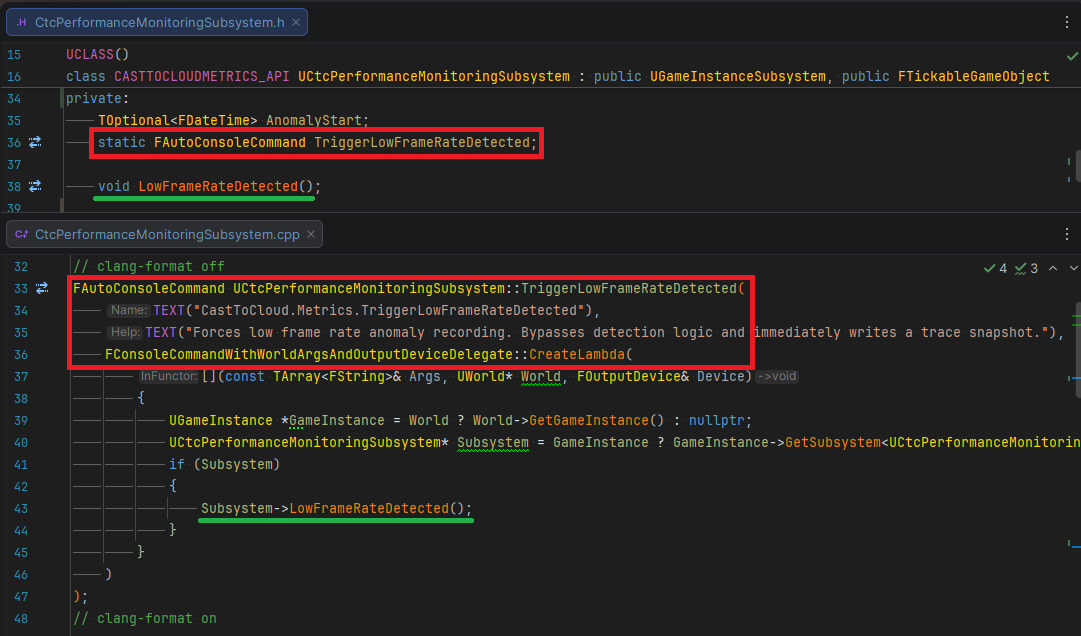Click AnomalyStart member on header line 35
1081x636 pixels.
click(314, 120)
